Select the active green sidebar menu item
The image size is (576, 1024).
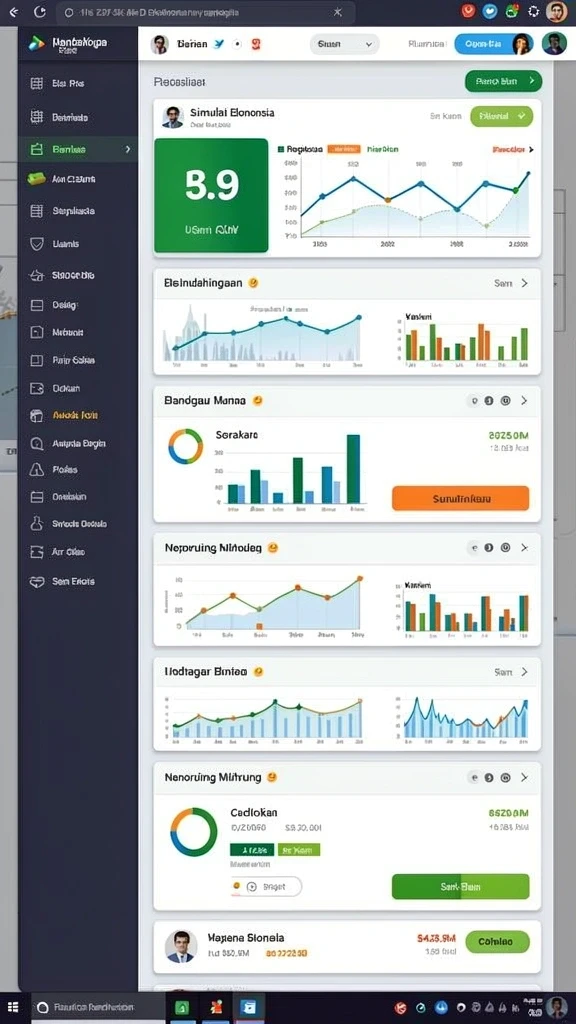78,149
